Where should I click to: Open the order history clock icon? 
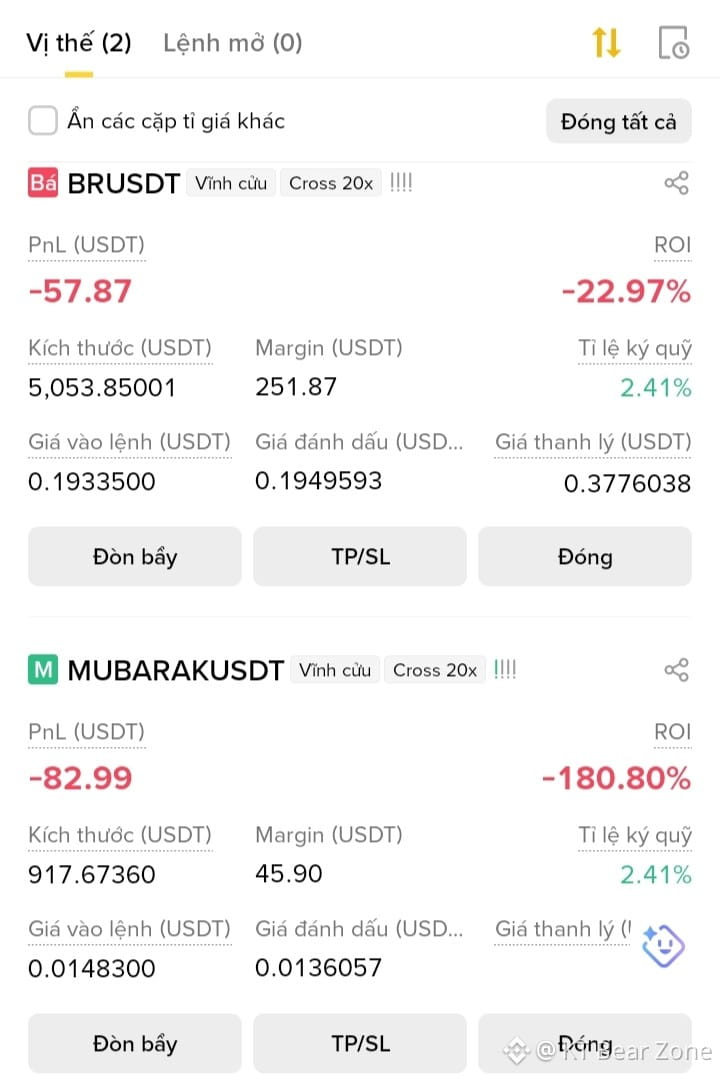[x=673, y=43]
